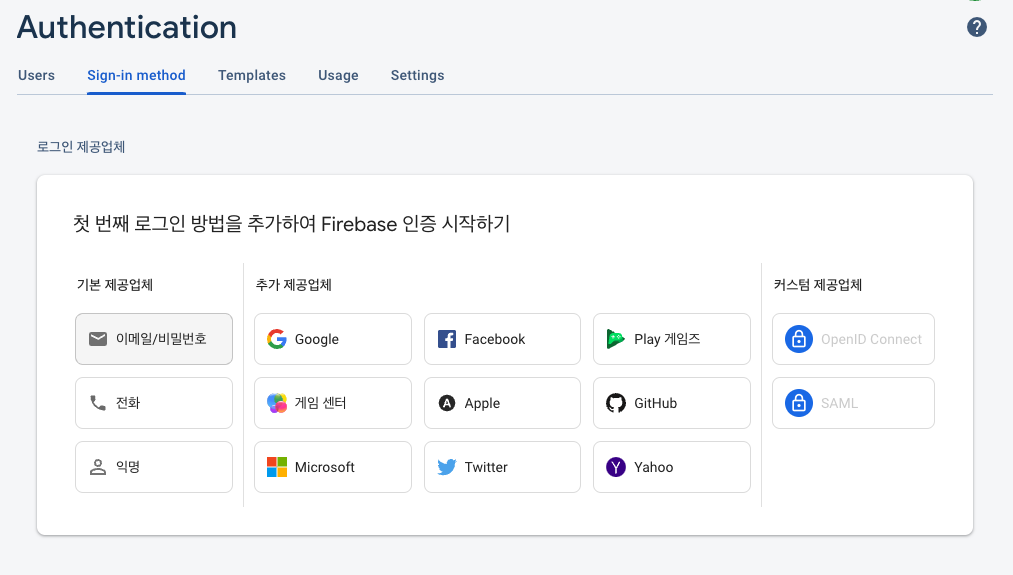Click the SAML lock icon
This screenshot has height=575, width=1013.
(x=799, y=403)
